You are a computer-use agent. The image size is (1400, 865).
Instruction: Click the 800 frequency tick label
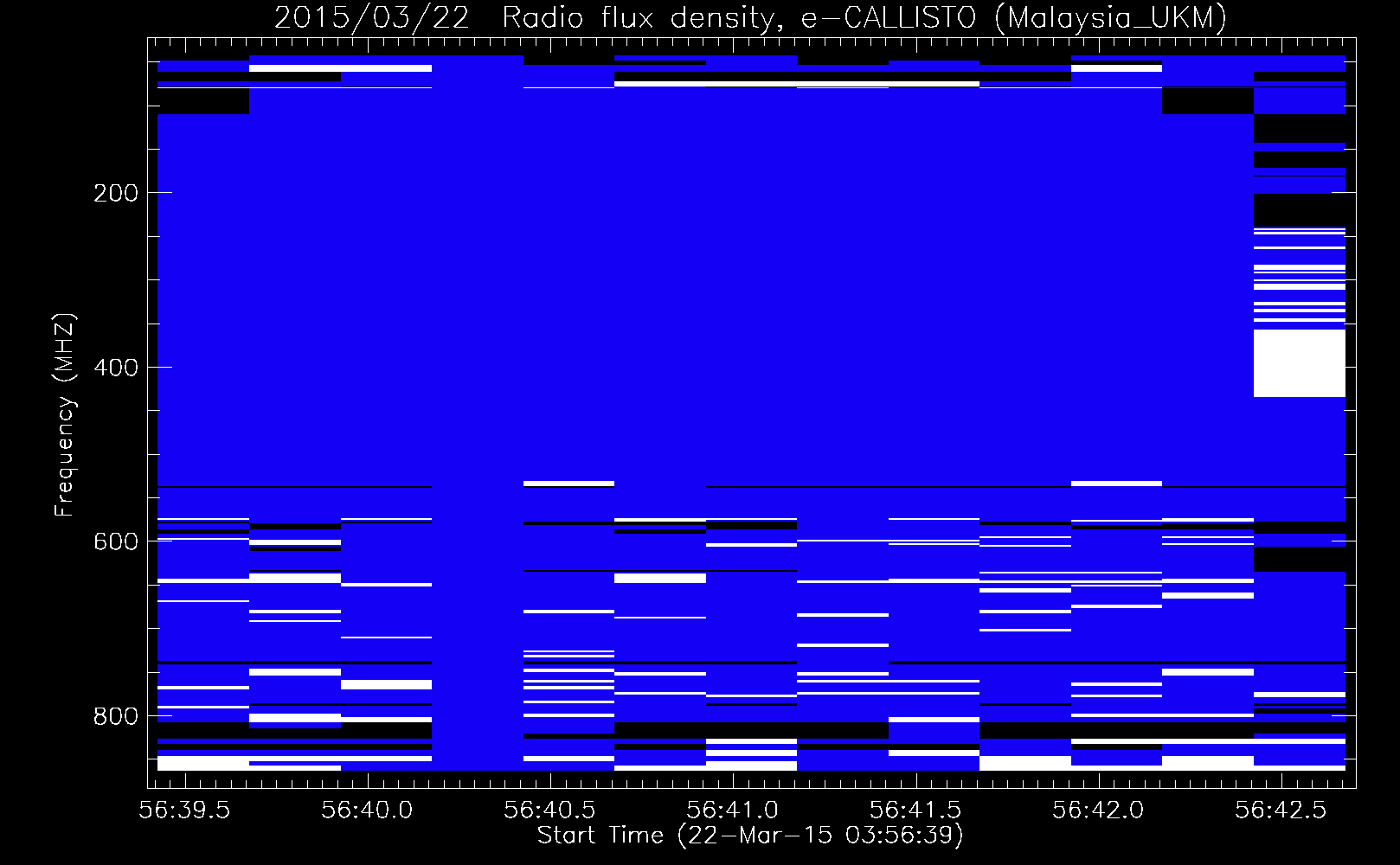[116, 716]
